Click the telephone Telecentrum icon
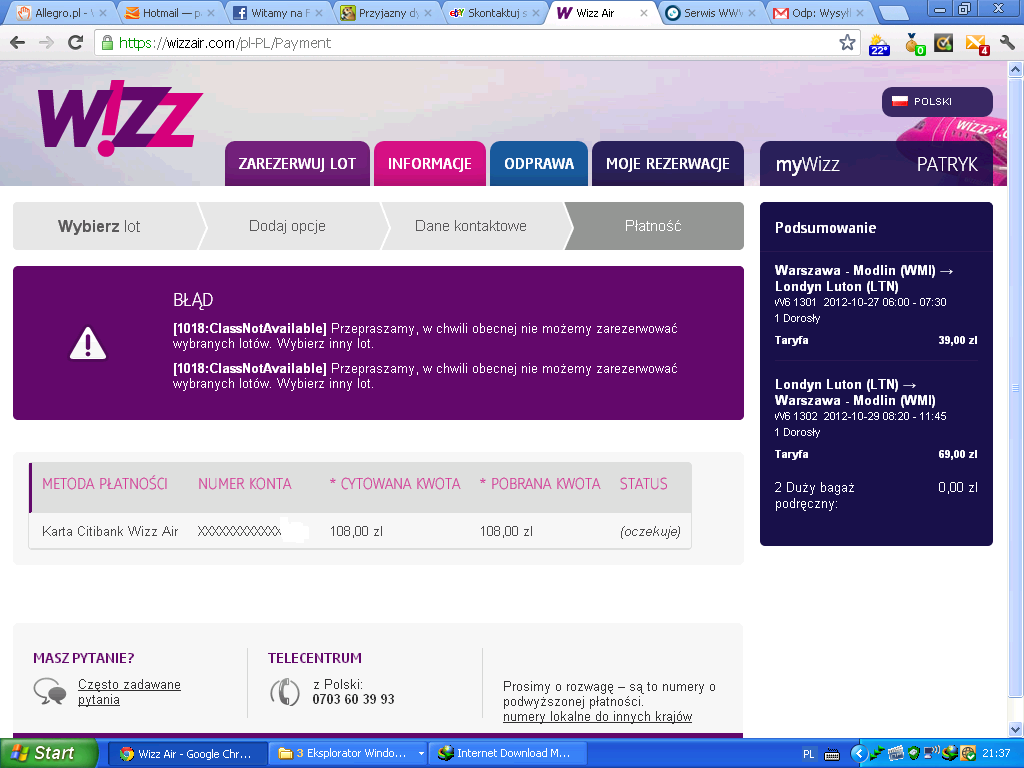The width and height of the screenshot is (1024, 768). (x=285, y=692)
